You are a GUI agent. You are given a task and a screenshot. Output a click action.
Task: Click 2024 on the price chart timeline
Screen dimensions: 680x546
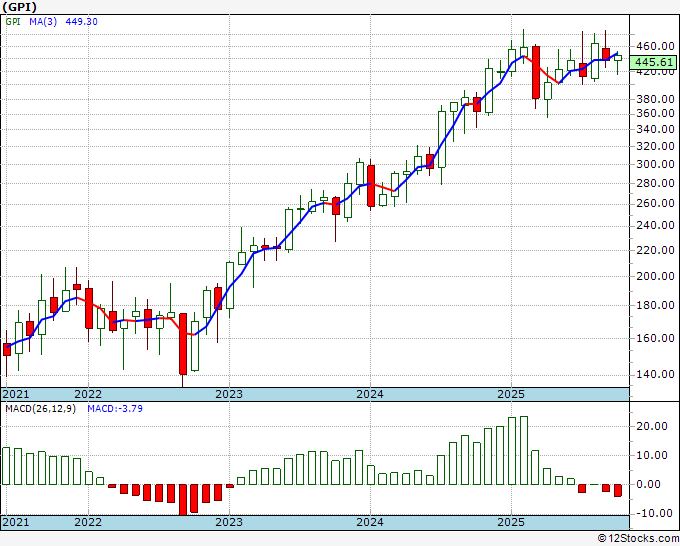click(x=370, y=394)
